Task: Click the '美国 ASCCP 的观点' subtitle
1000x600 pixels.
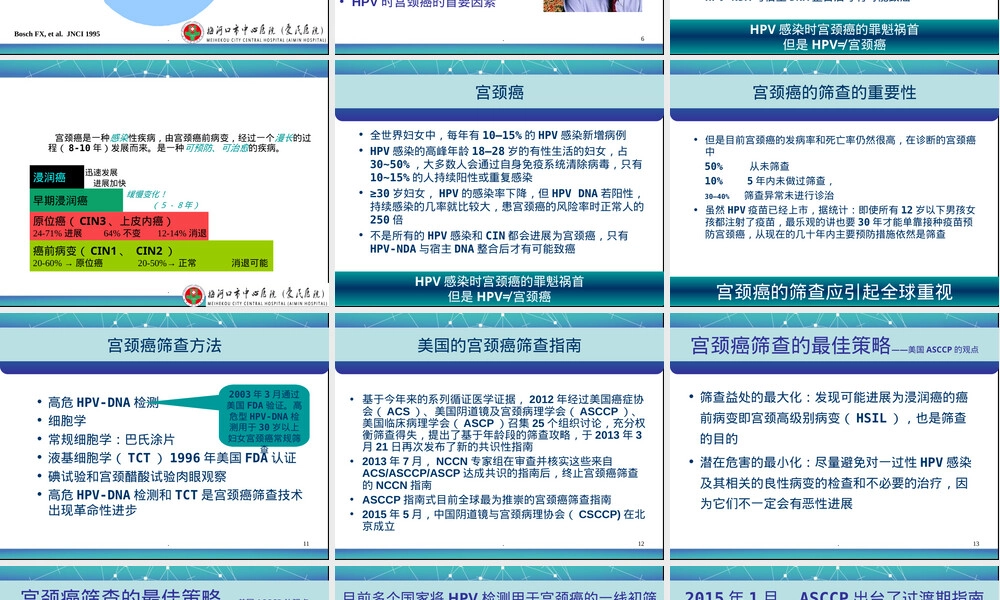Action: (x=943, y=349)
